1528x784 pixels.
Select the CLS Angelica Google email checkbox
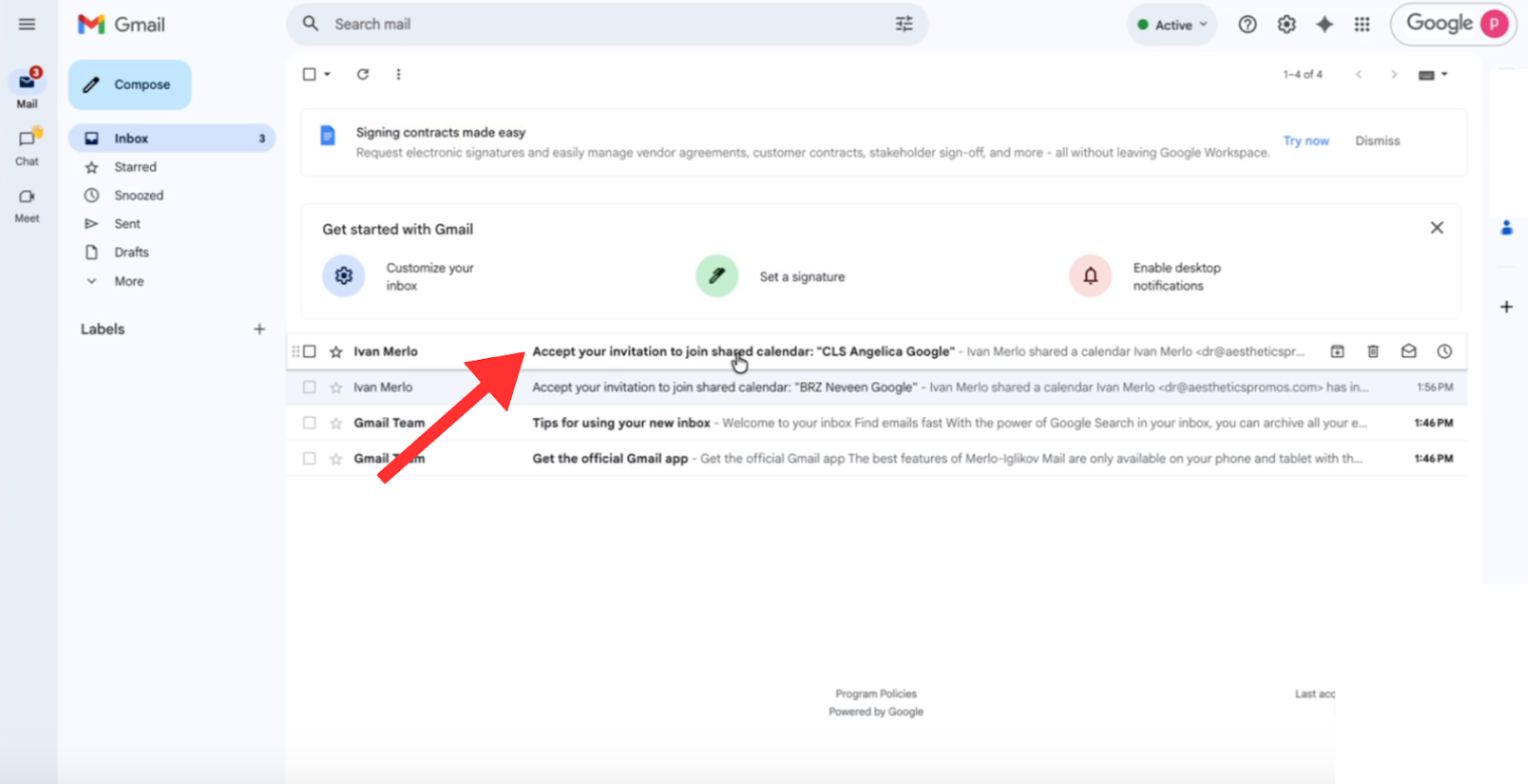point(309,351)
